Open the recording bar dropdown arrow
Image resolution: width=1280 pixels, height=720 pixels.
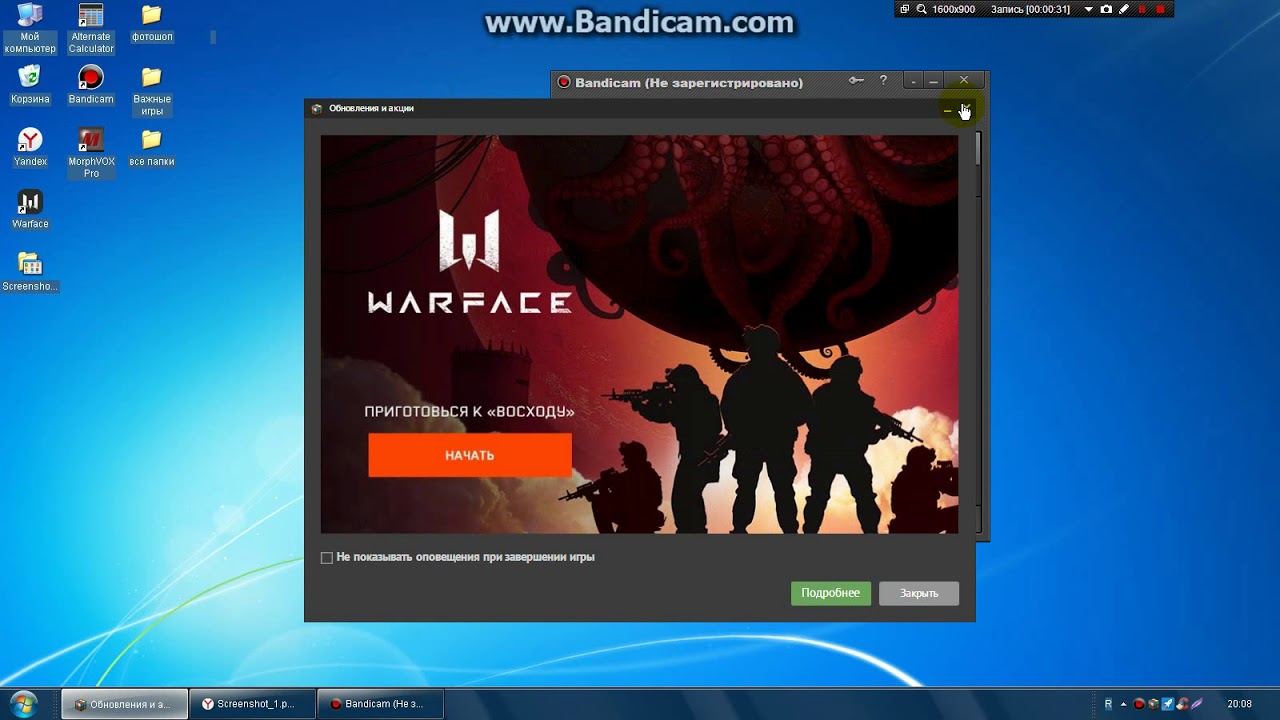[x=1089, y=9]
